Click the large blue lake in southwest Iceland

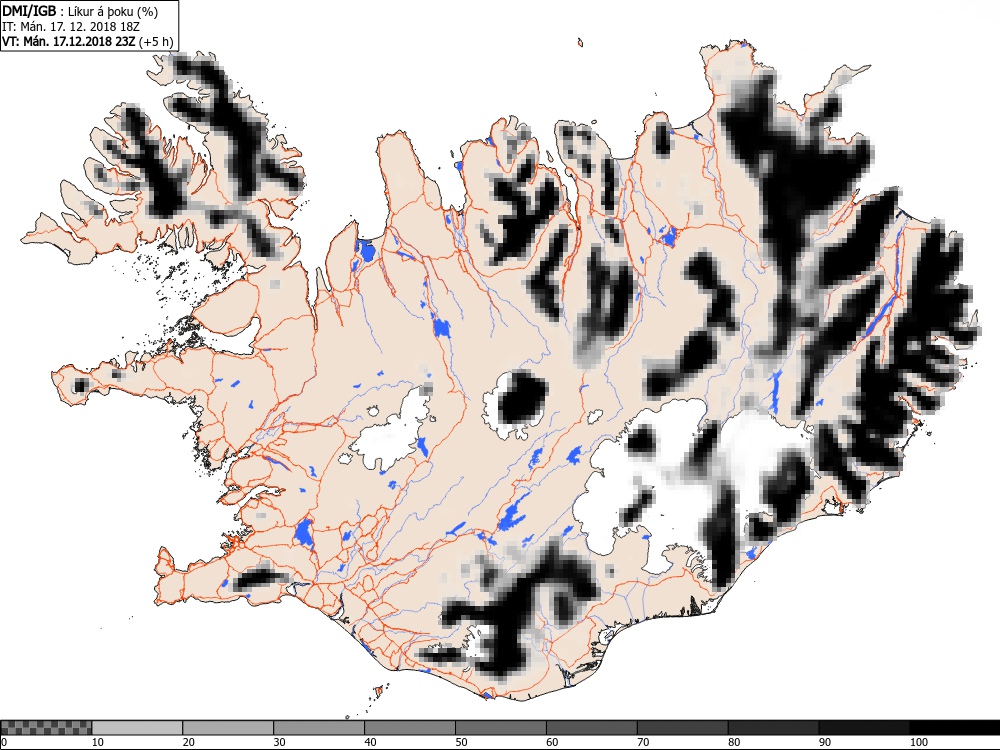click(304, 533)
